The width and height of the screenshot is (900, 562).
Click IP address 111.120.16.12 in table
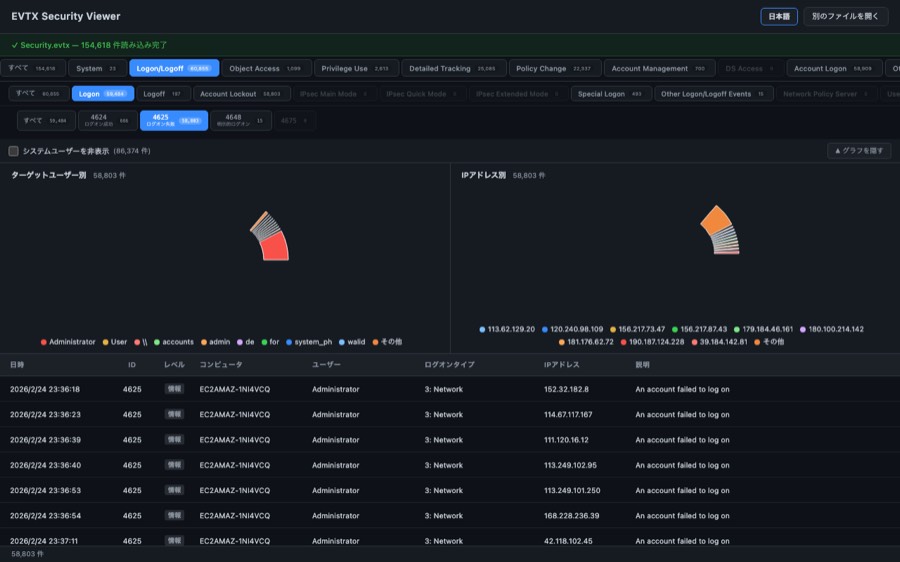pyautogui.click(x=566, y=440)
